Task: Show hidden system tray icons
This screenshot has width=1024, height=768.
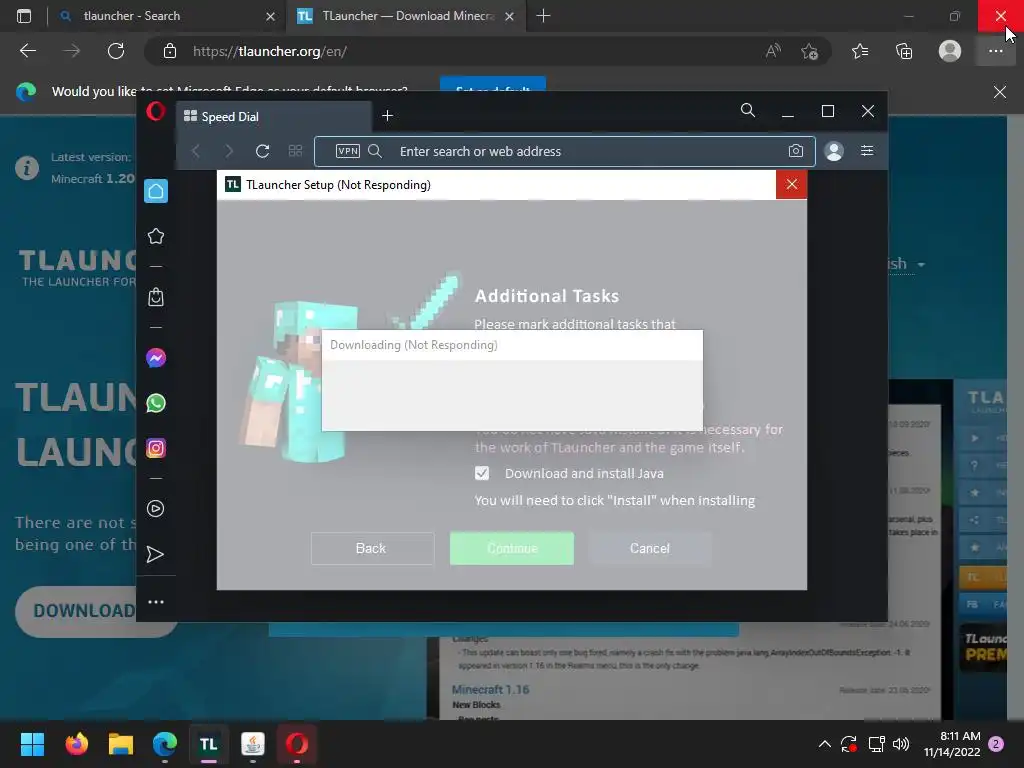Action: pyautogui.click(x=825, y=744)
